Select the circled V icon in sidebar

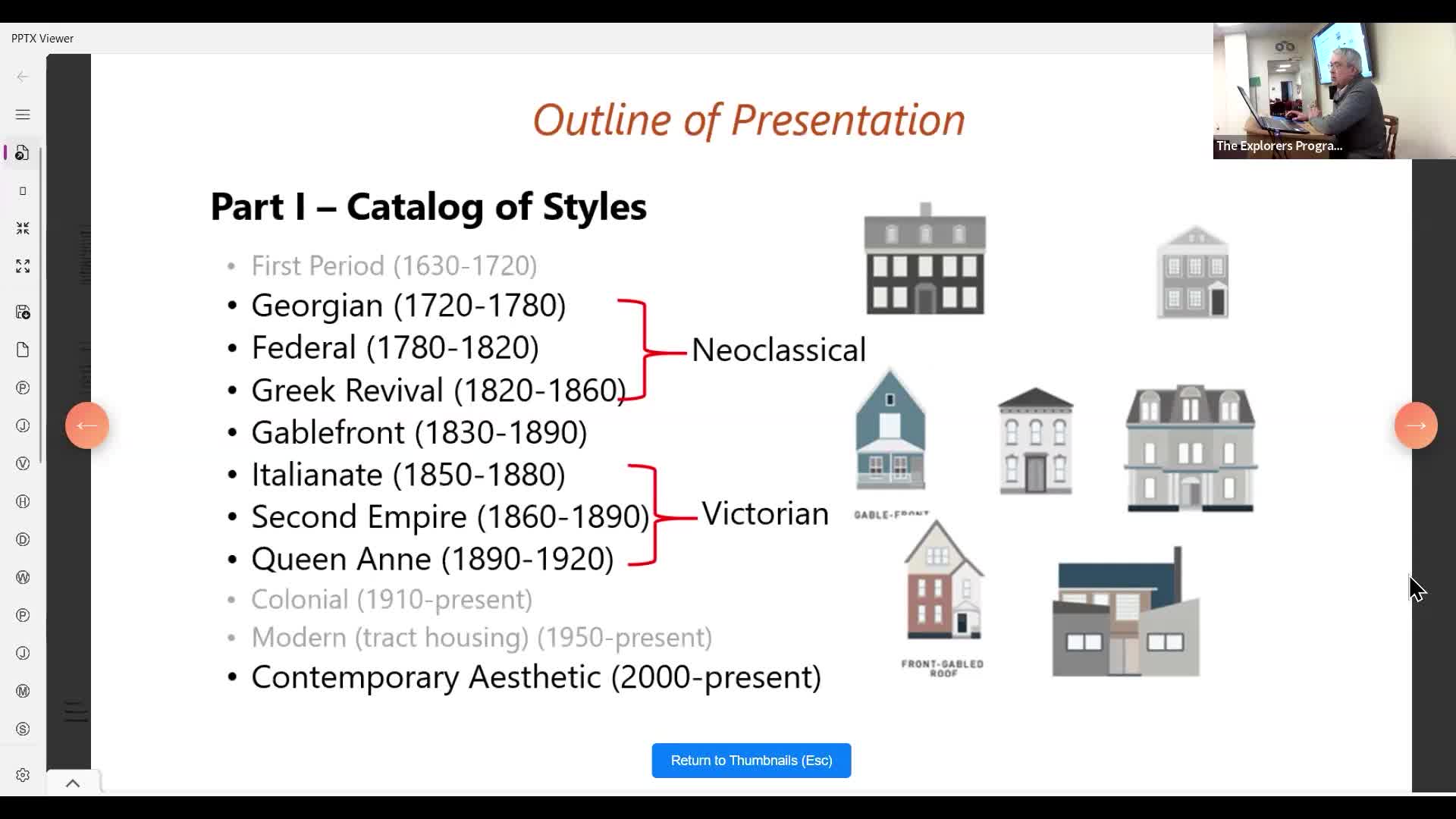pyautogui.click(x=23, y=463)
